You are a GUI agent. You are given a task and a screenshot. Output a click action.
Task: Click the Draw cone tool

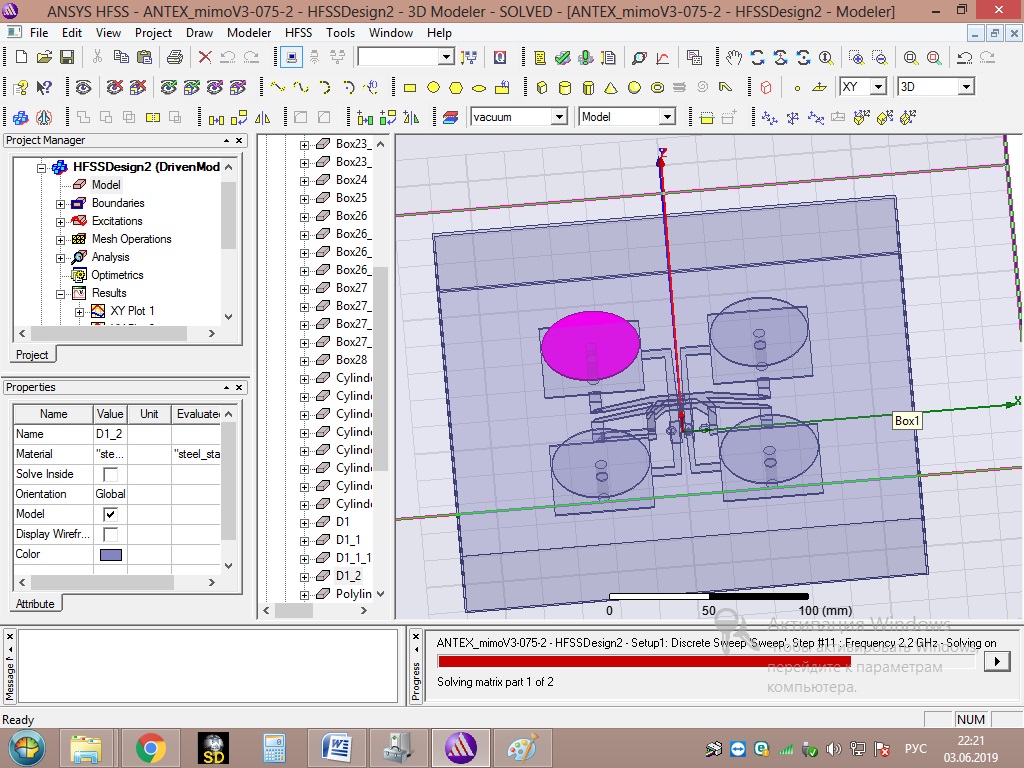(x=611, y=88)
